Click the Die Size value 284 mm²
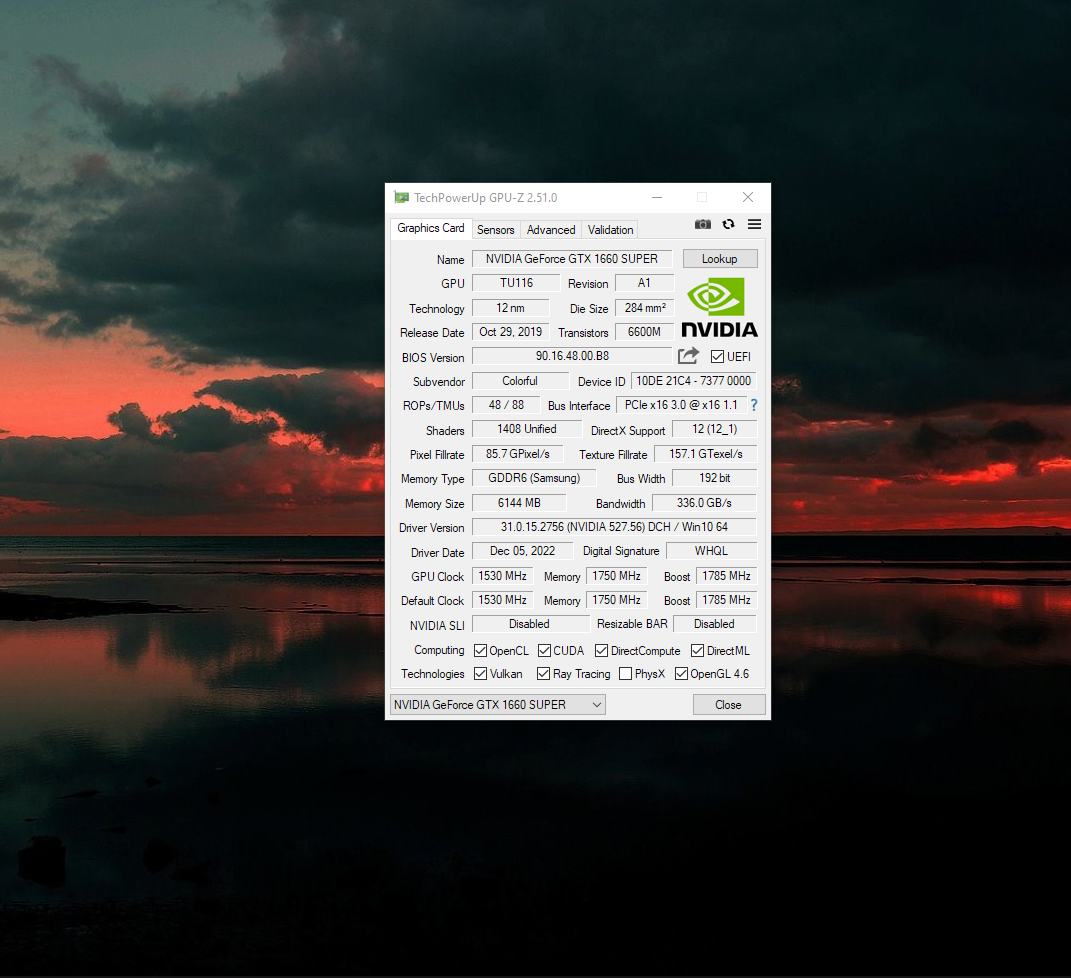1071x978 pixels. tap(644, 308)
